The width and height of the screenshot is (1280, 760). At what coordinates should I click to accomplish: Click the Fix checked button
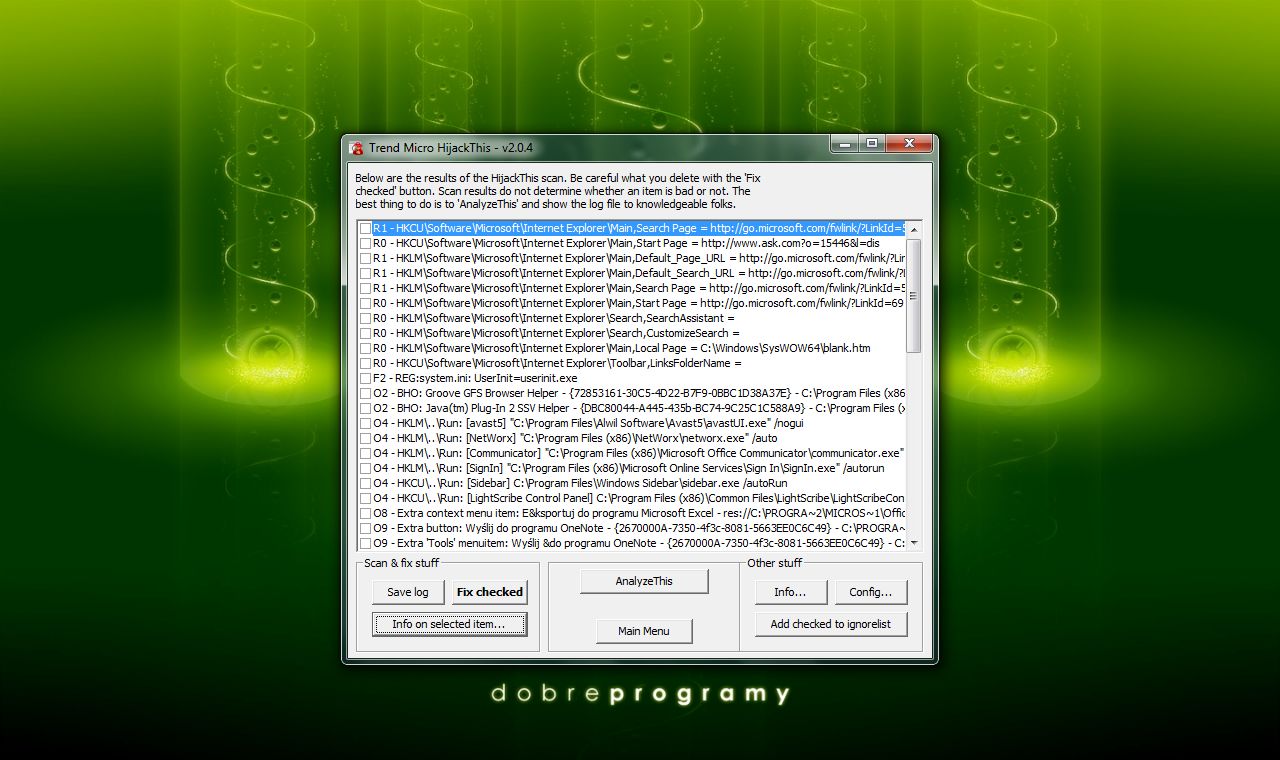pyautogui.click(x=489, y=592)
